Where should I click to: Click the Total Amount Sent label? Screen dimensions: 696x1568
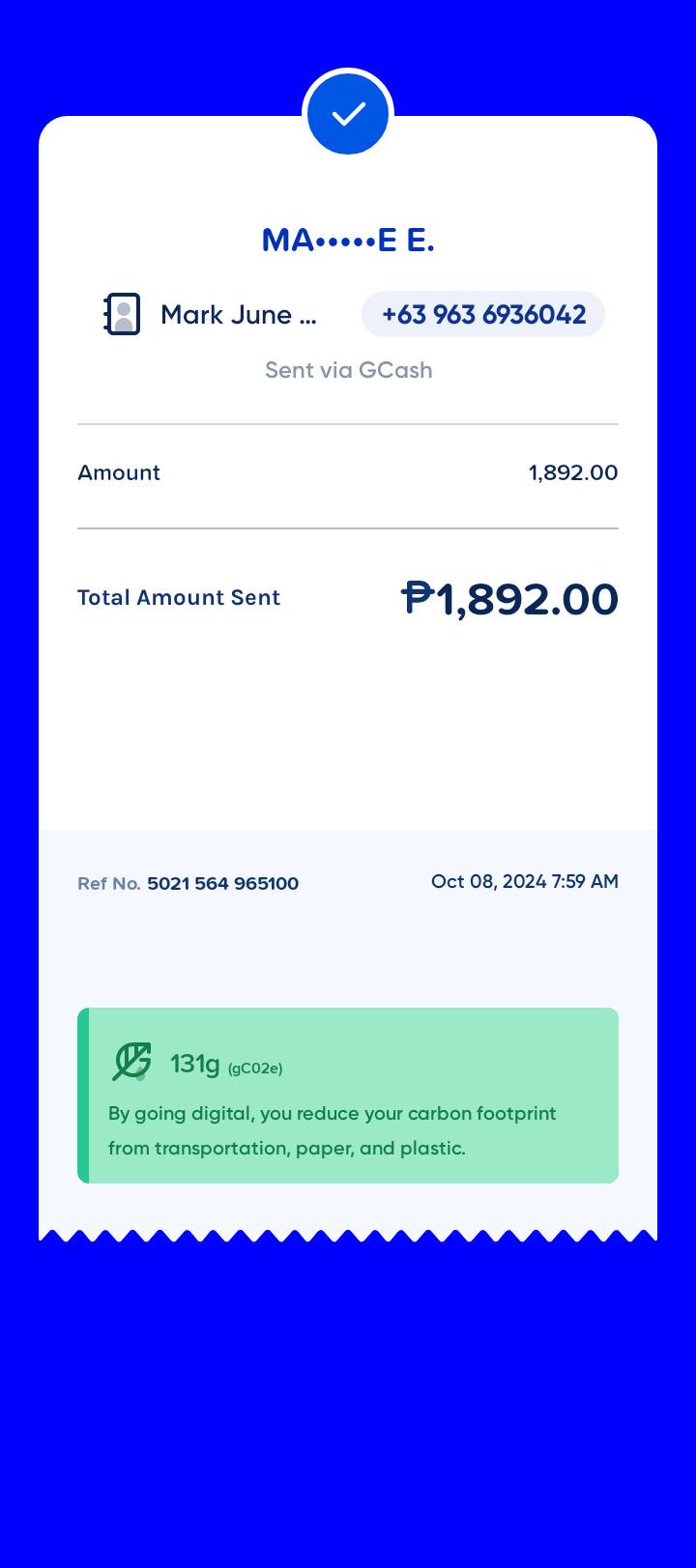click(x=179, y=597)
